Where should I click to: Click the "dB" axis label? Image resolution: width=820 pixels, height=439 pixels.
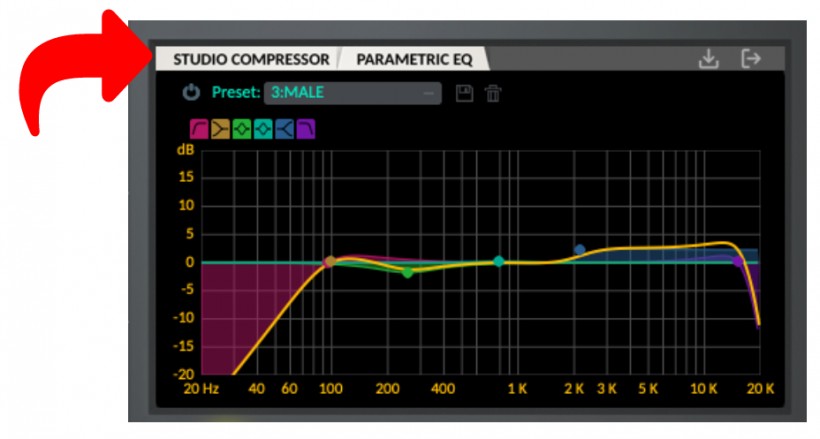click(x=186, y=150)
